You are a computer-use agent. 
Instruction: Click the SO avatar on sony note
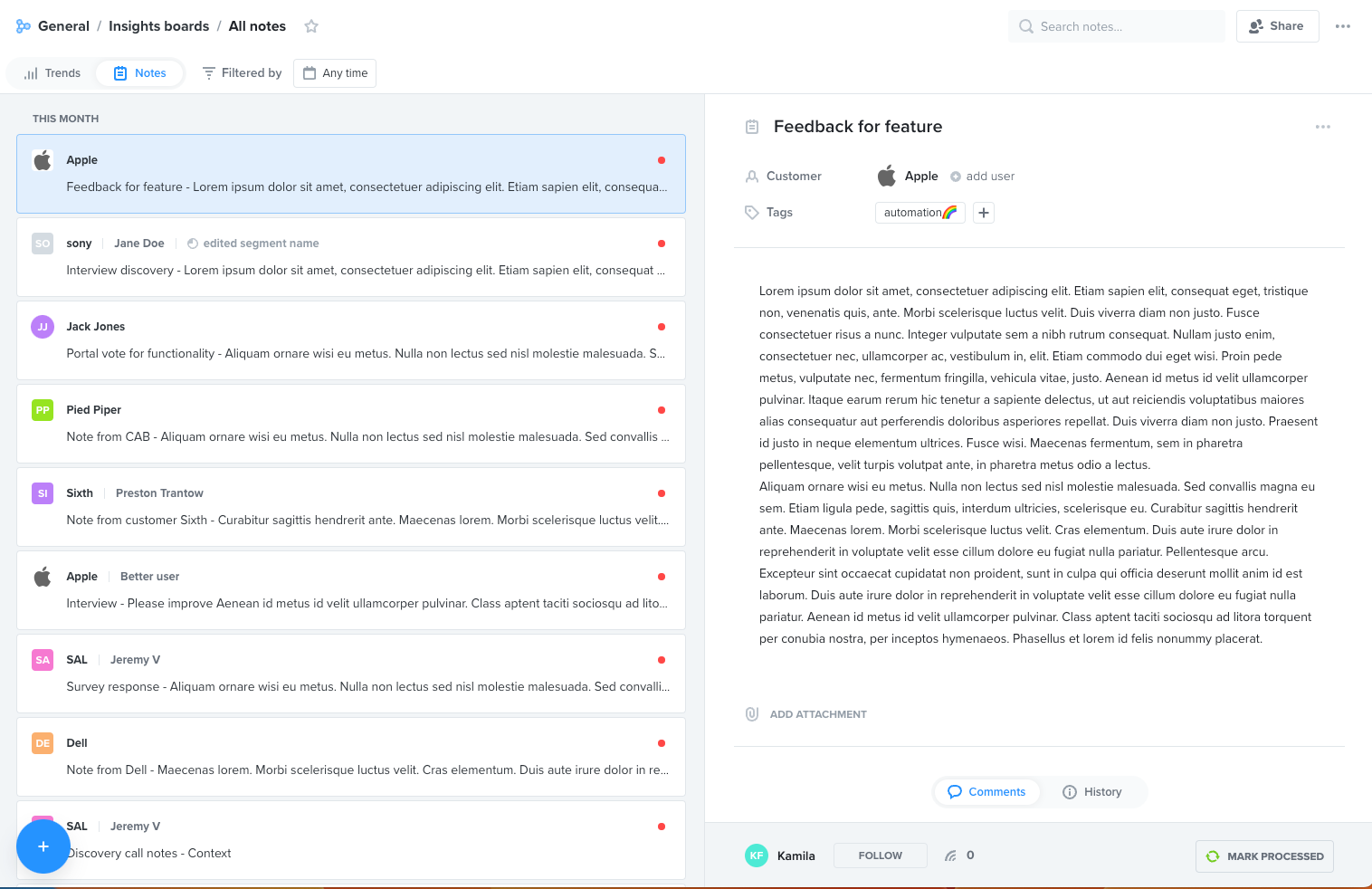coord(43,244)
